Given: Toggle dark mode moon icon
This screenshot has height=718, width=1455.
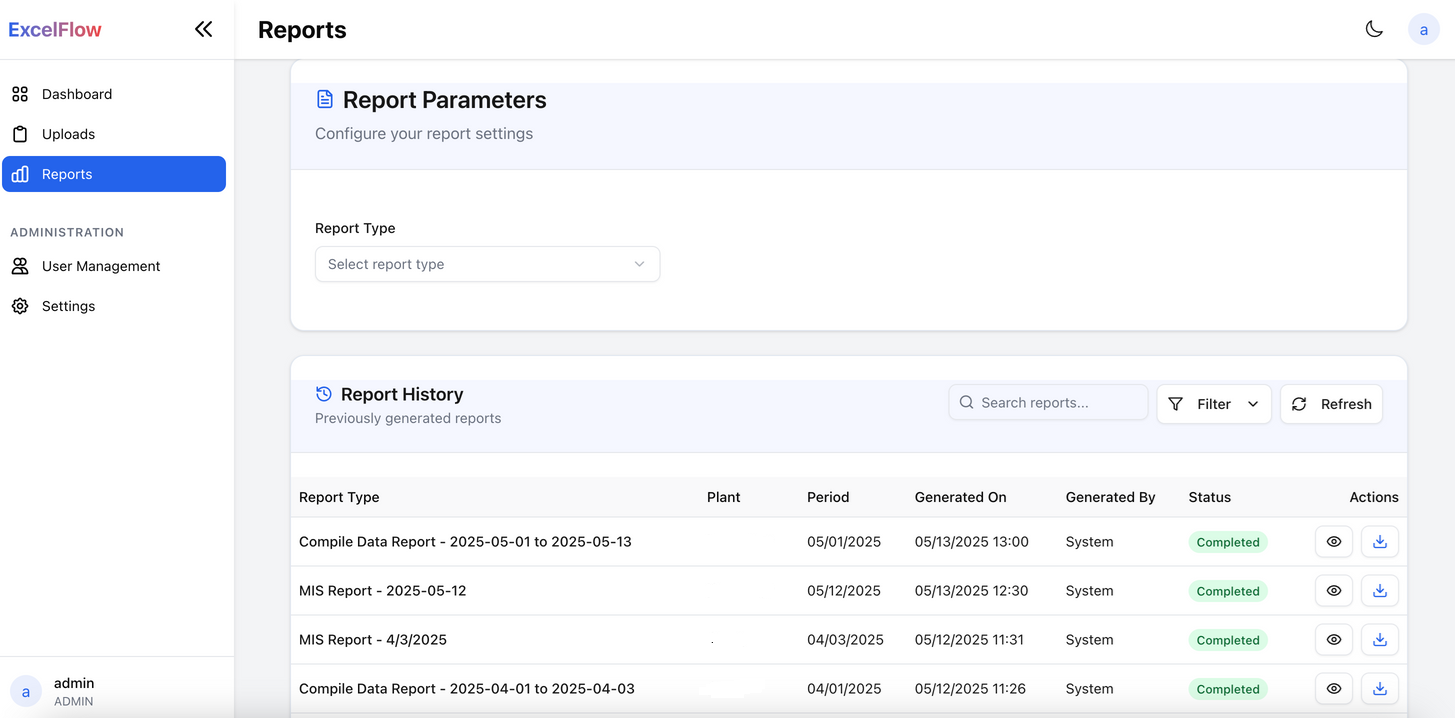Looking at the screenshot, I should (x=1374, y=29).
